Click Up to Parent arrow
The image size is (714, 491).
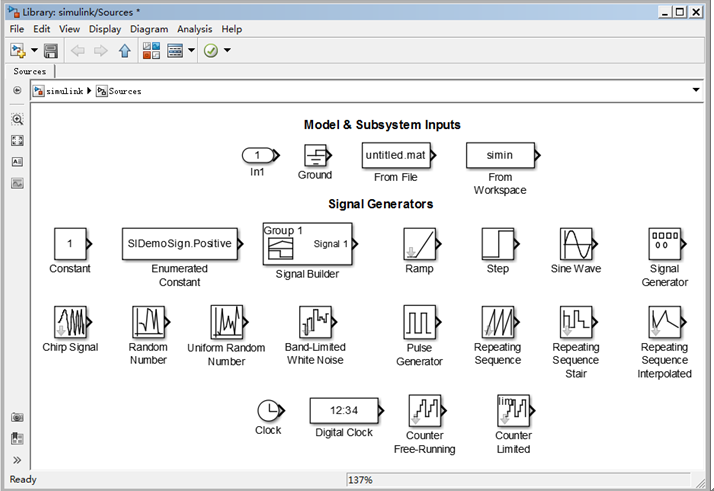(124, 50)
